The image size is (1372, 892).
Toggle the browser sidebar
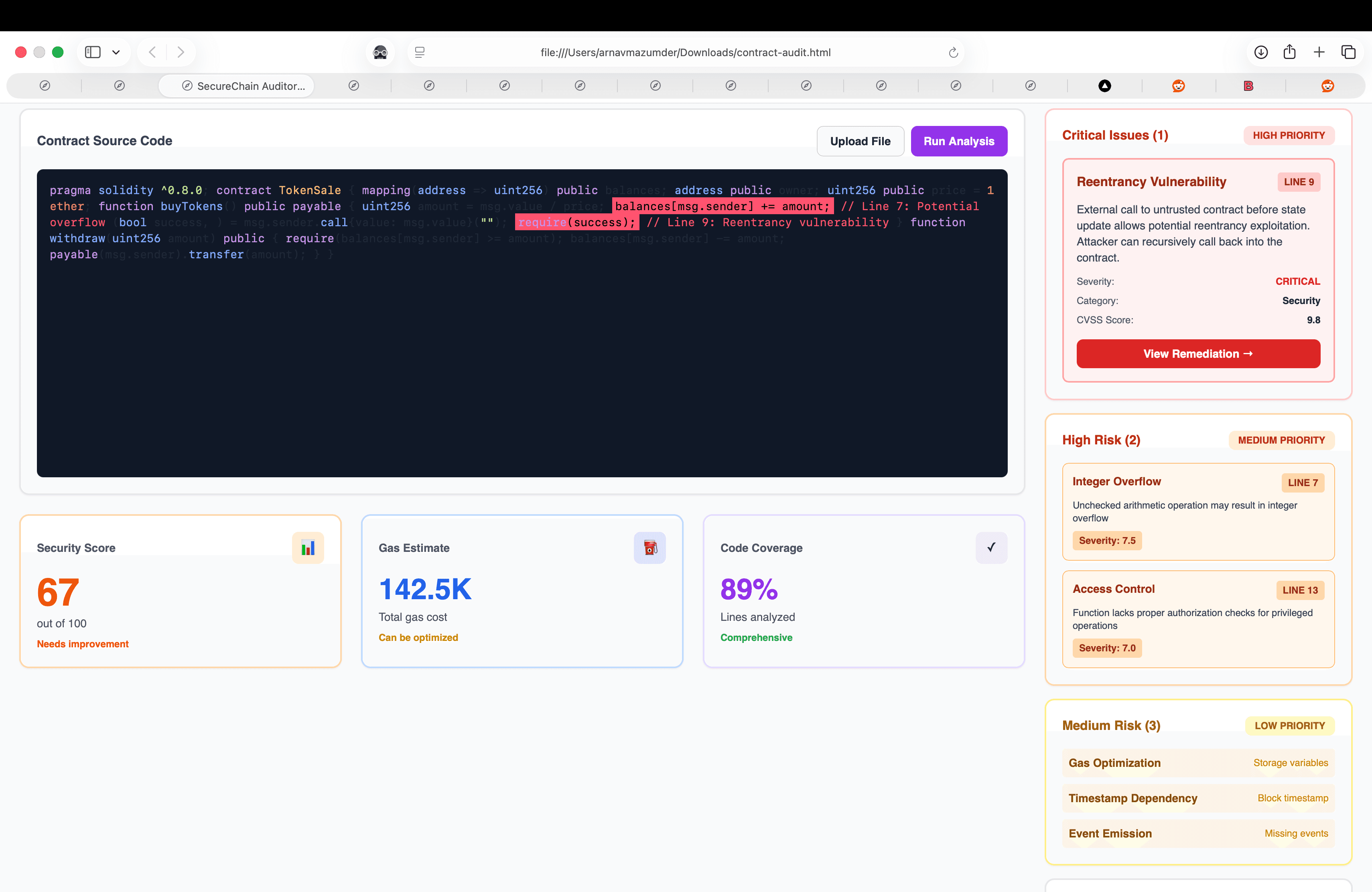tap(92, 52)
